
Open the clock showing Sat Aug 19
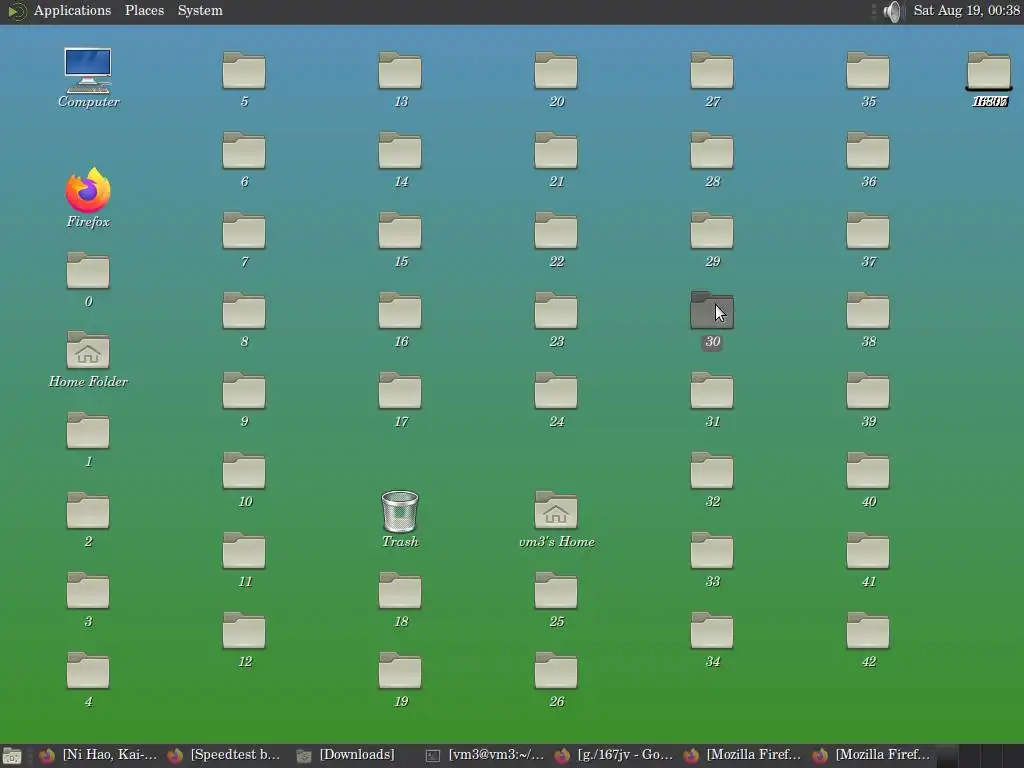(x=966, y=11)
